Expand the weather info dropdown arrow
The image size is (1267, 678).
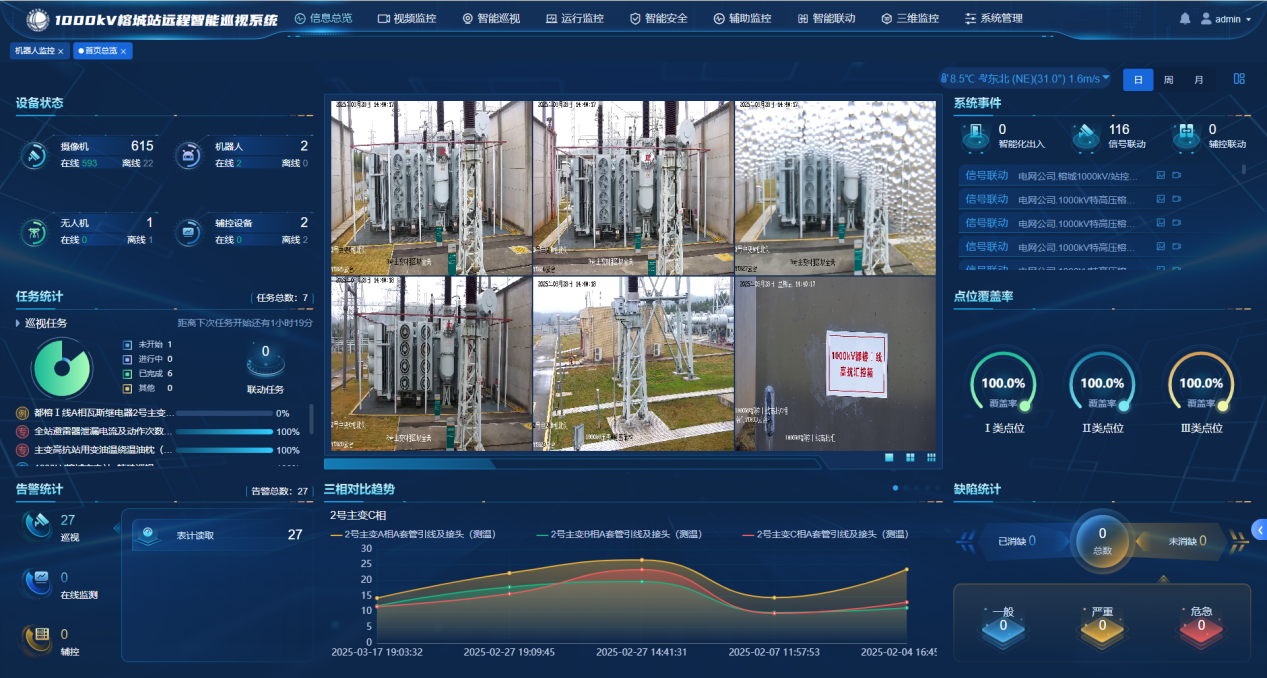(1105, 78)
